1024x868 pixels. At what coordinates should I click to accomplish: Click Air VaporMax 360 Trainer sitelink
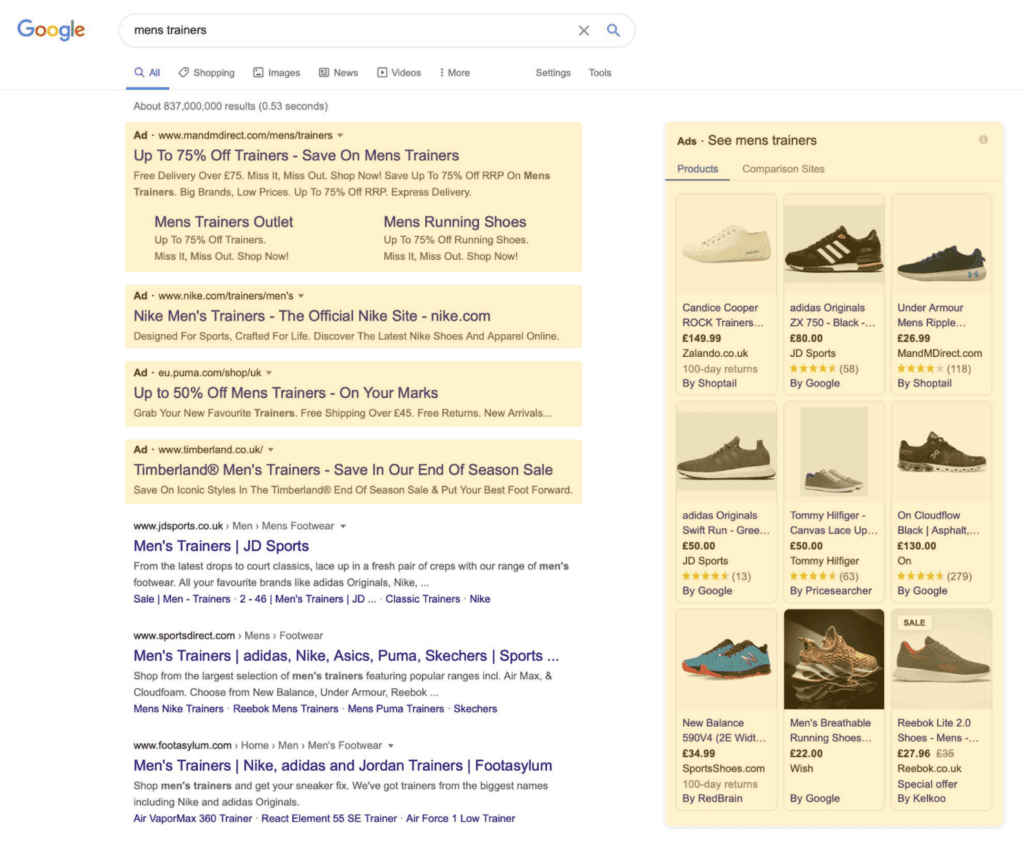pyautogui.click(x=193, y=818)
